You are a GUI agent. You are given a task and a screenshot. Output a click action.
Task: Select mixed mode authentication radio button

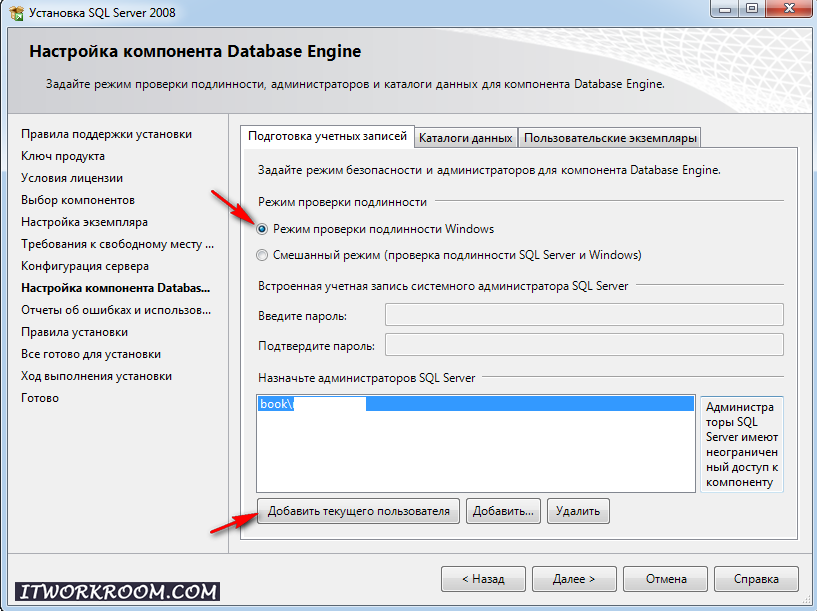262,255
